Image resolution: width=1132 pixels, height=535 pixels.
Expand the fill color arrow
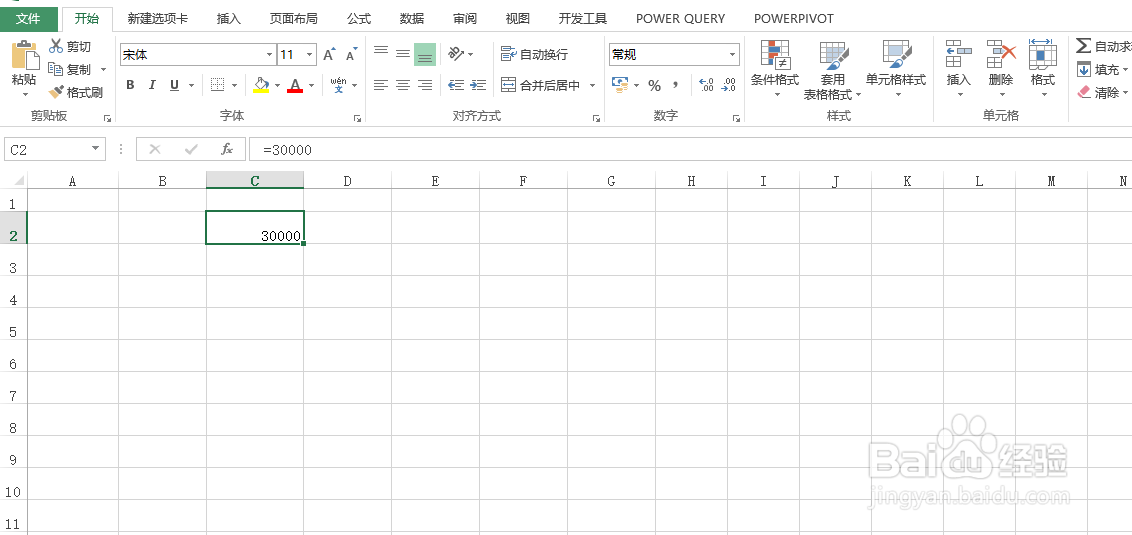click(277, 85)
